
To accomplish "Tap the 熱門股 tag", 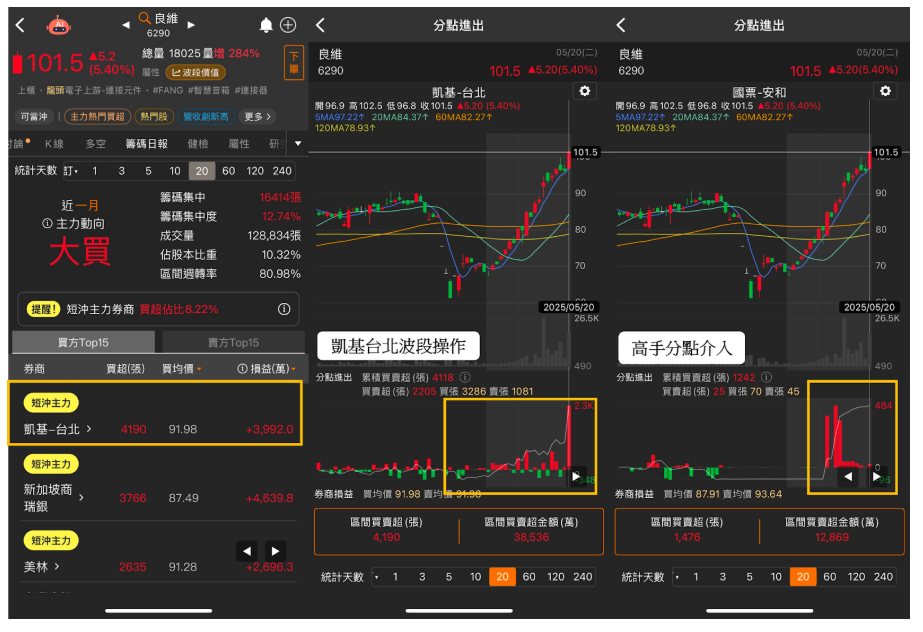I will point(154,117).
